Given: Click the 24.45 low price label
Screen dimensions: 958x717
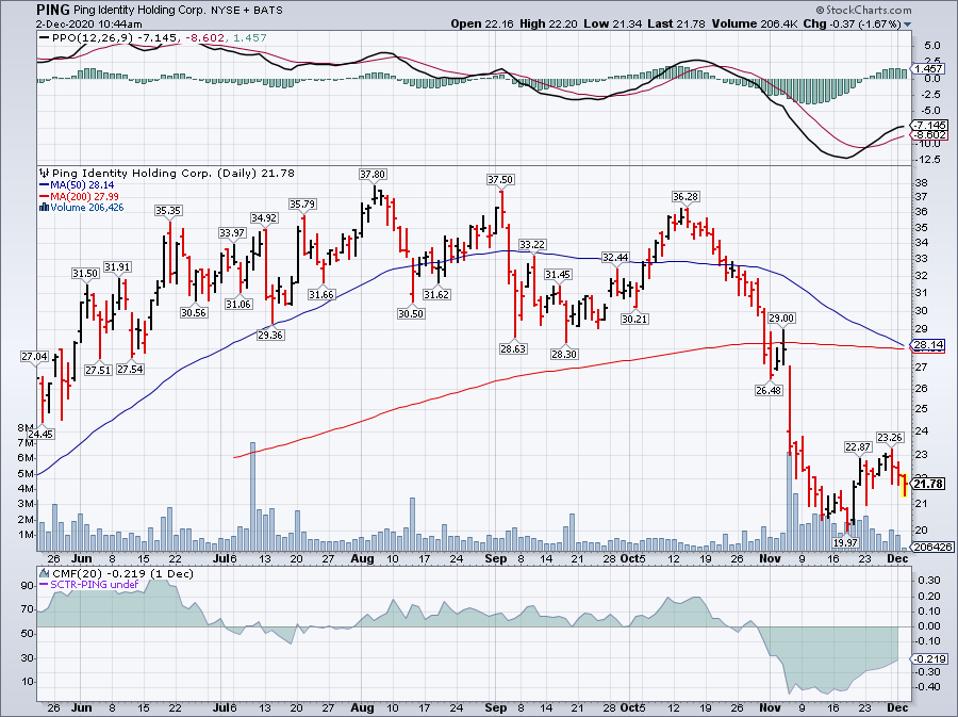Looking at the screenshot, I should [40, 434].
